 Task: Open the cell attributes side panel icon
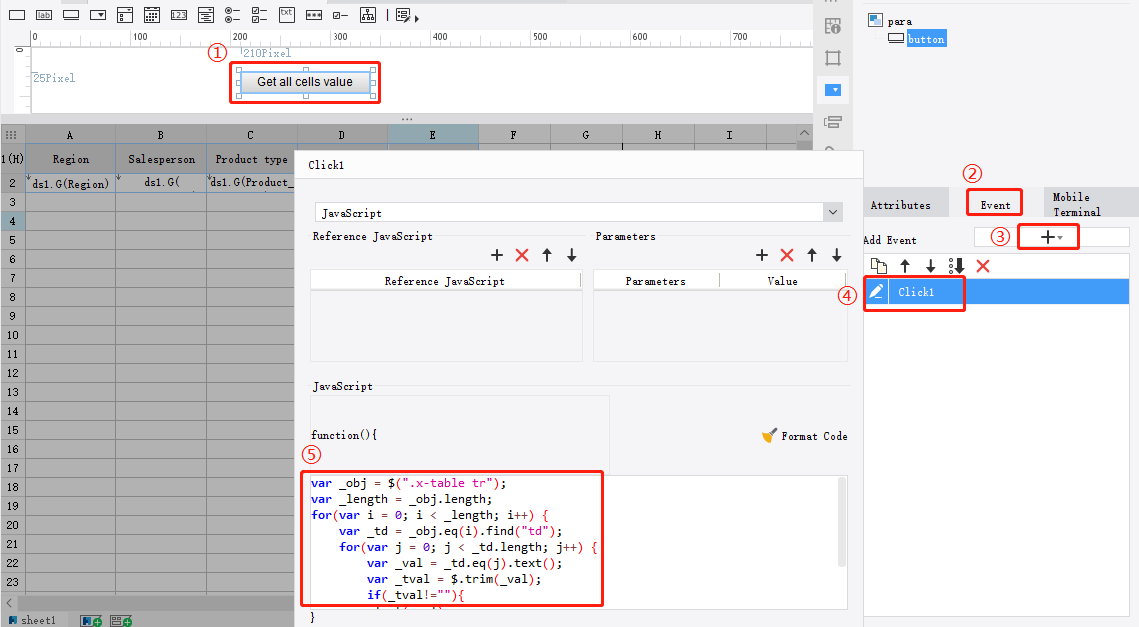pyautogui.click(x=833, y=27)
